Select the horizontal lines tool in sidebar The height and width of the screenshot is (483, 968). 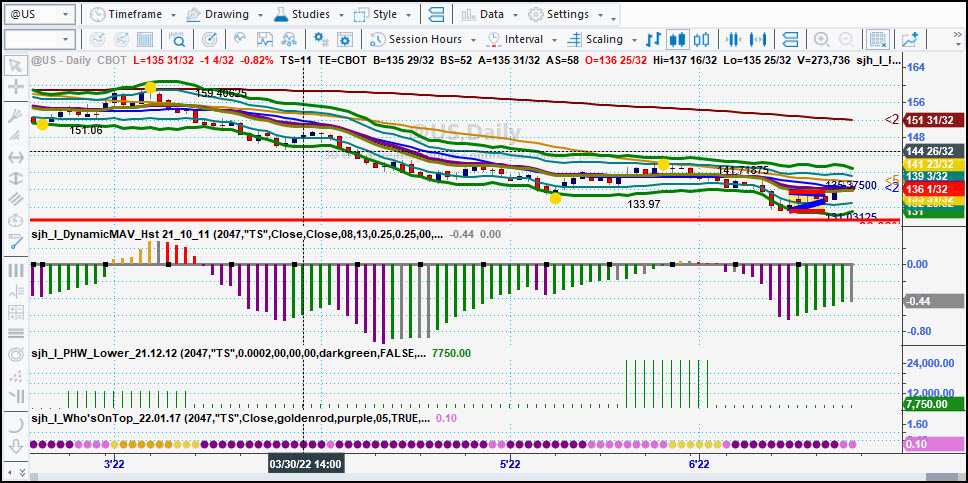click(x=16, y=334)
